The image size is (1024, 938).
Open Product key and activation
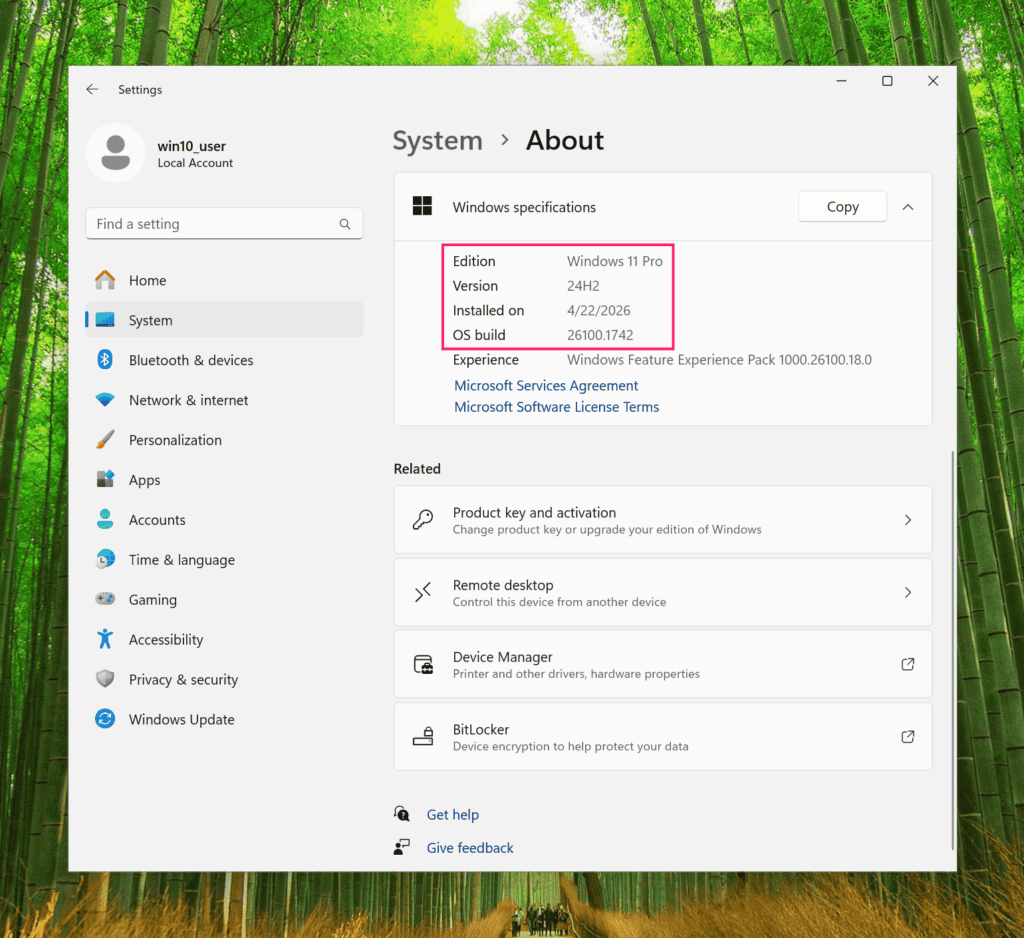663,520
